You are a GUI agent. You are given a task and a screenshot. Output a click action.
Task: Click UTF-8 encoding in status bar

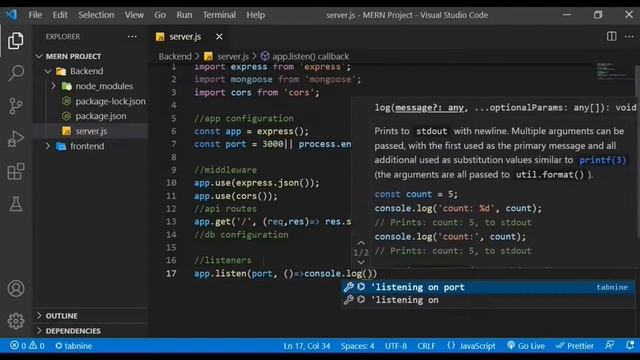point(396,346)
